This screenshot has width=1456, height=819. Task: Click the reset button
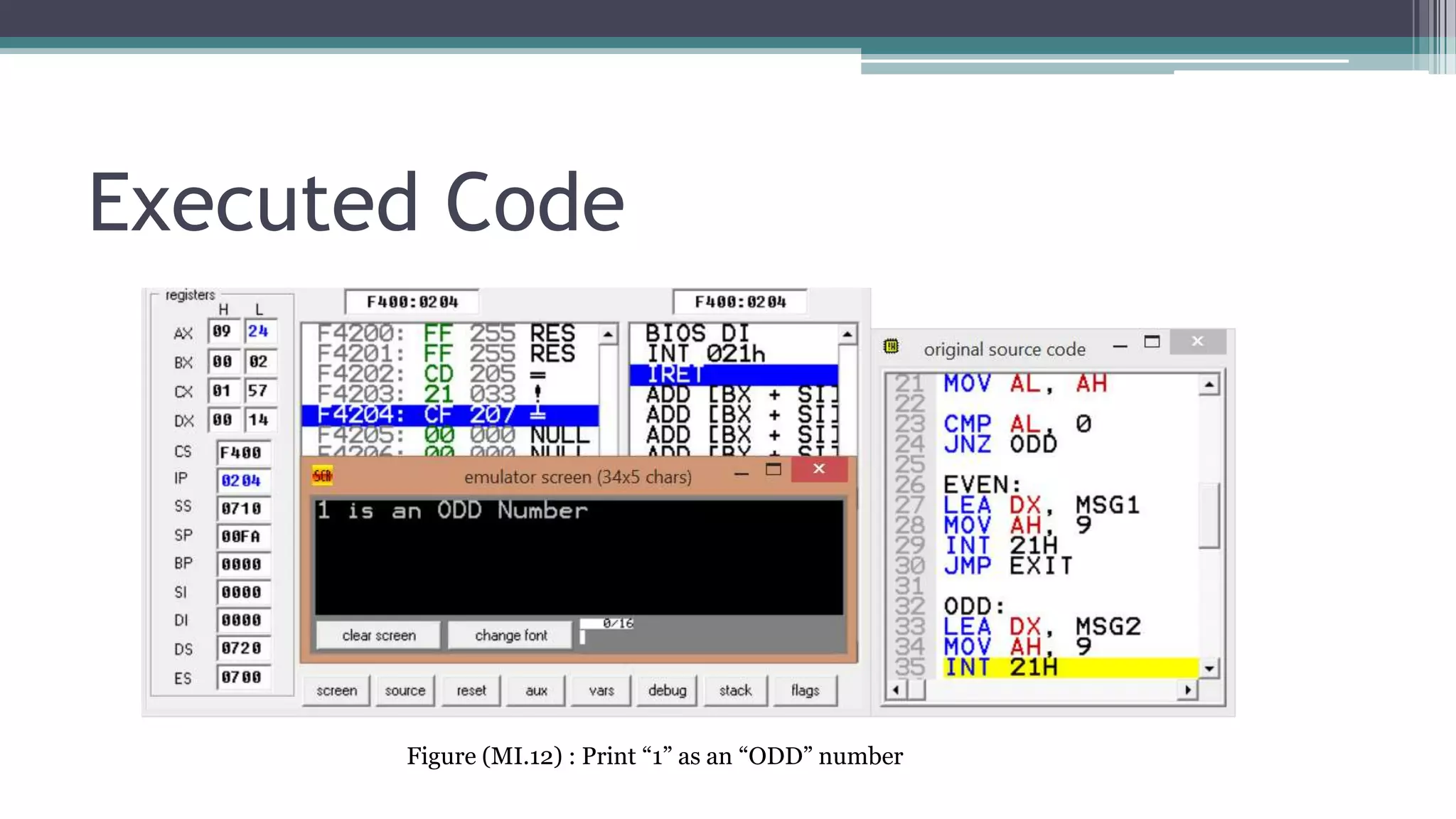[x=471, y=690]
